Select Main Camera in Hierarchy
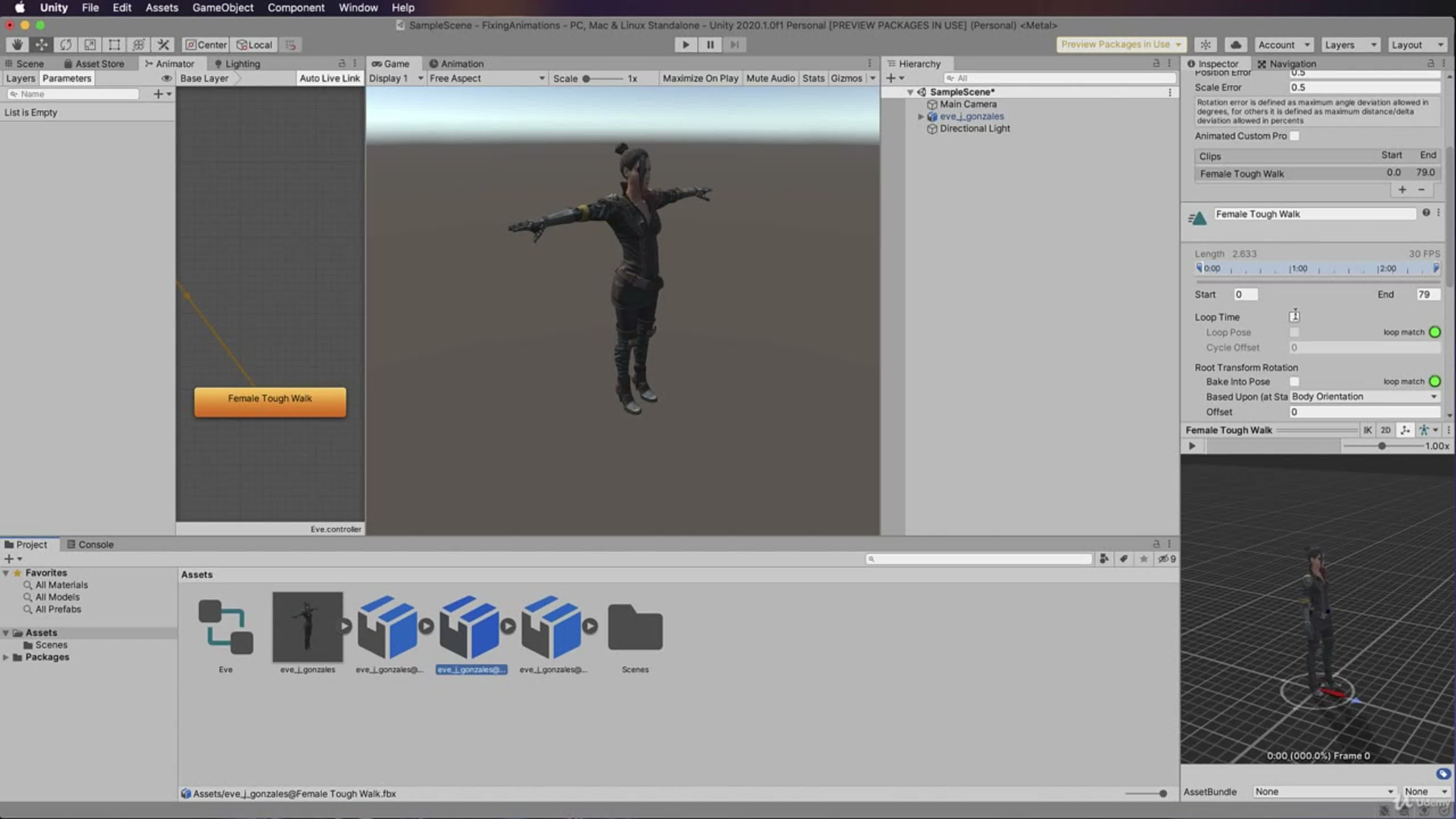This screenshot has height=819, width=1456. 968,104
